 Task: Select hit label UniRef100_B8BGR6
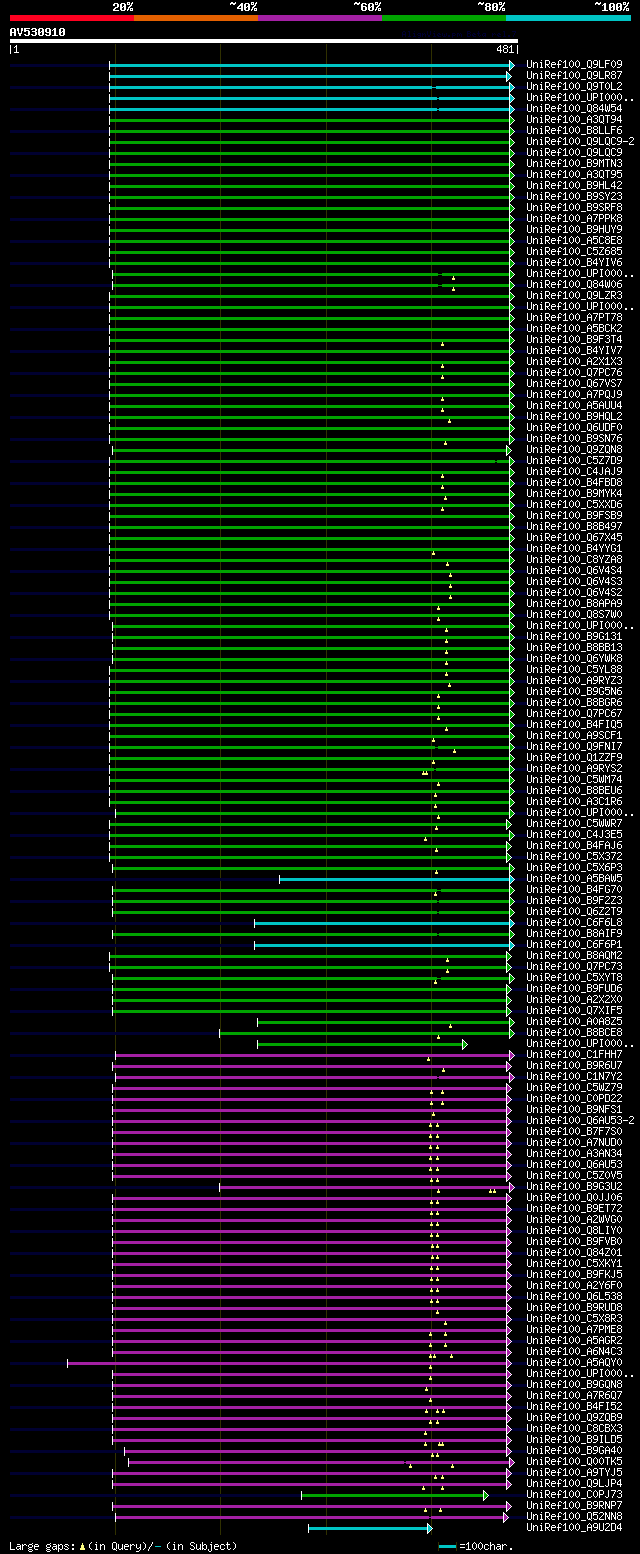pos(574,702)
